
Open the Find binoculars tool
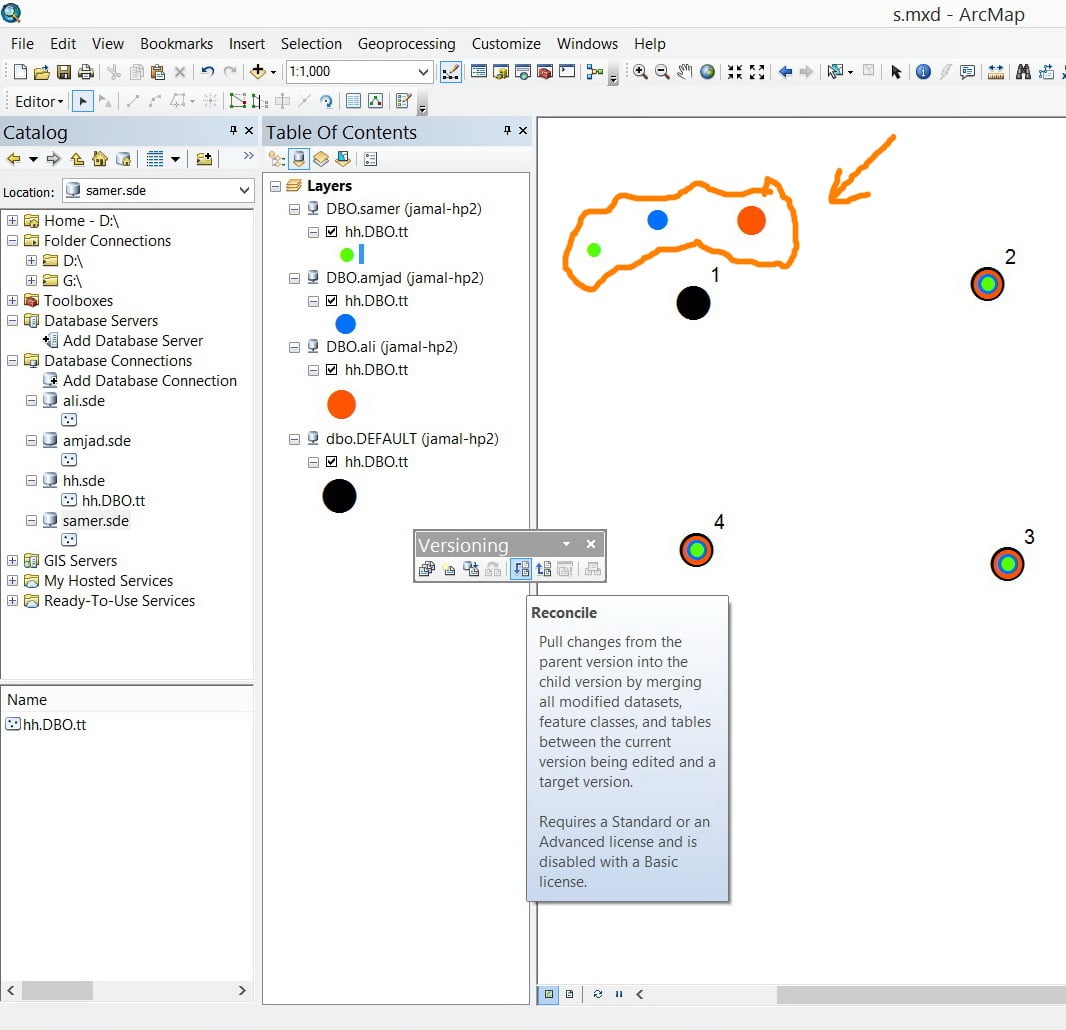pyautogui.click(x=1023, y=72)
